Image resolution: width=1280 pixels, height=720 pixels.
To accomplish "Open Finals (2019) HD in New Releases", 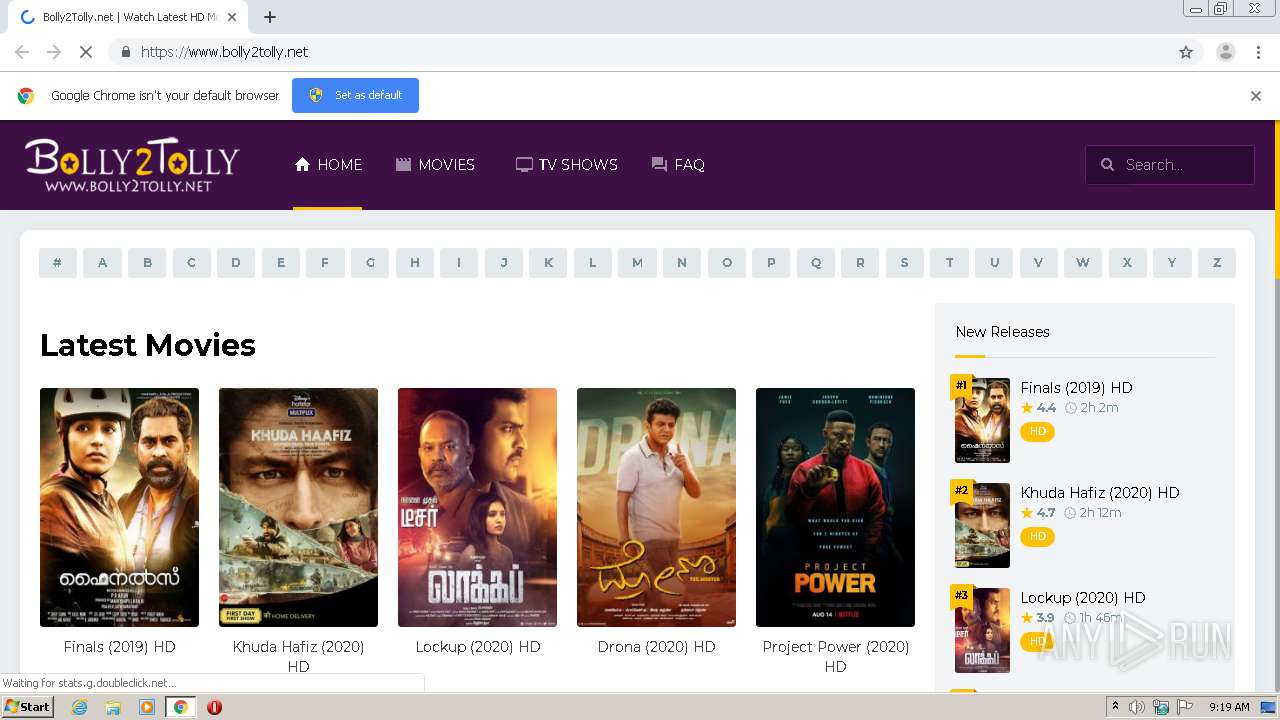I will [1076, 388].
